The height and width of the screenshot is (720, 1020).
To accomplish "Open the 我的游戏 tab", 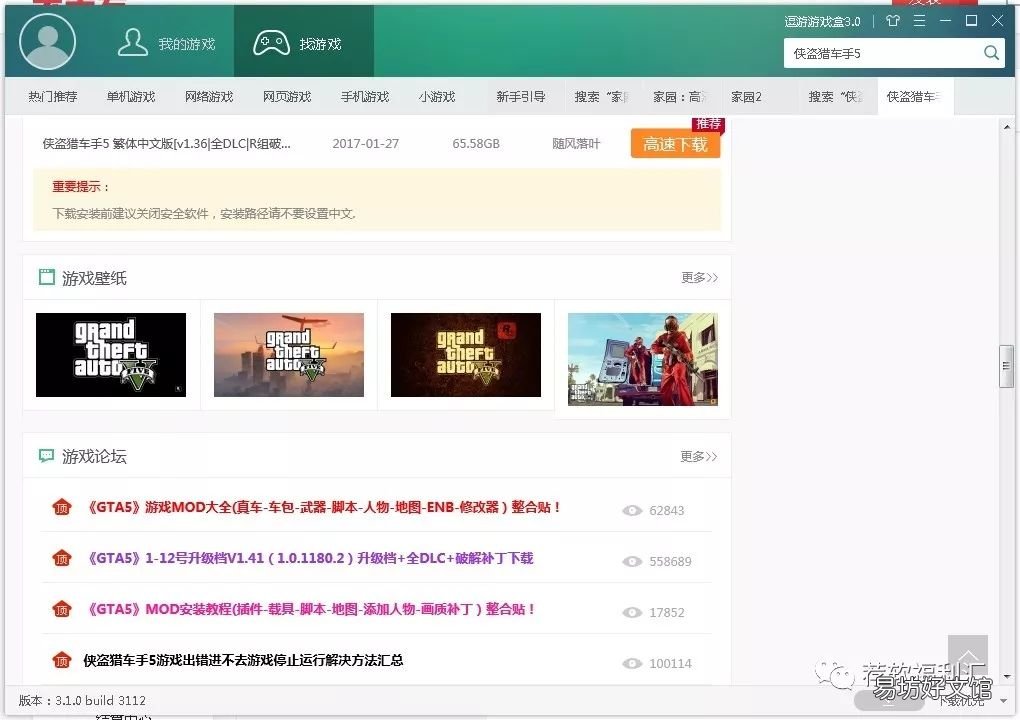I will (167, 43).
